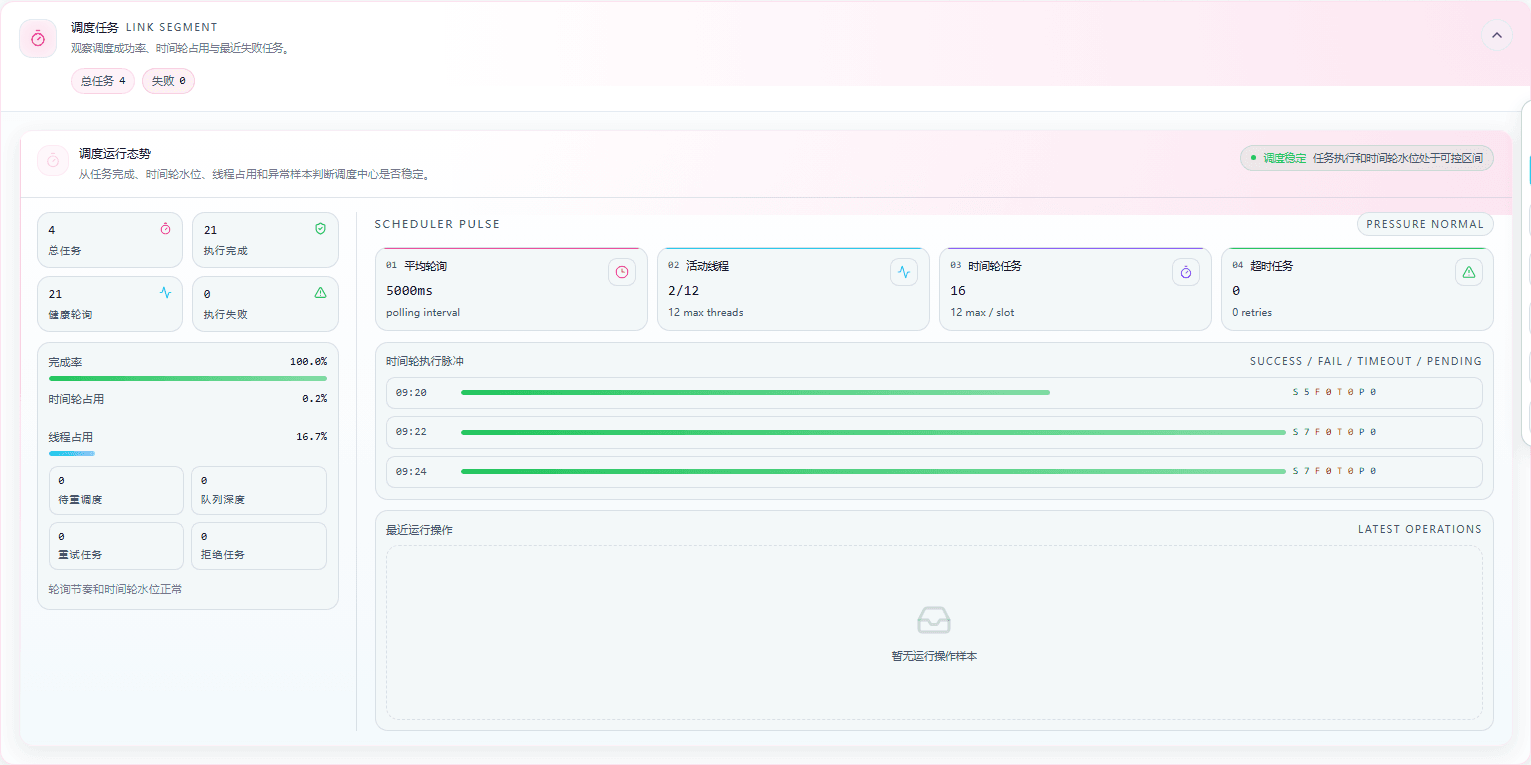Click the stopwatch icon in 总任务 card
Screen dimensions: 1531x765
point(165,229)
